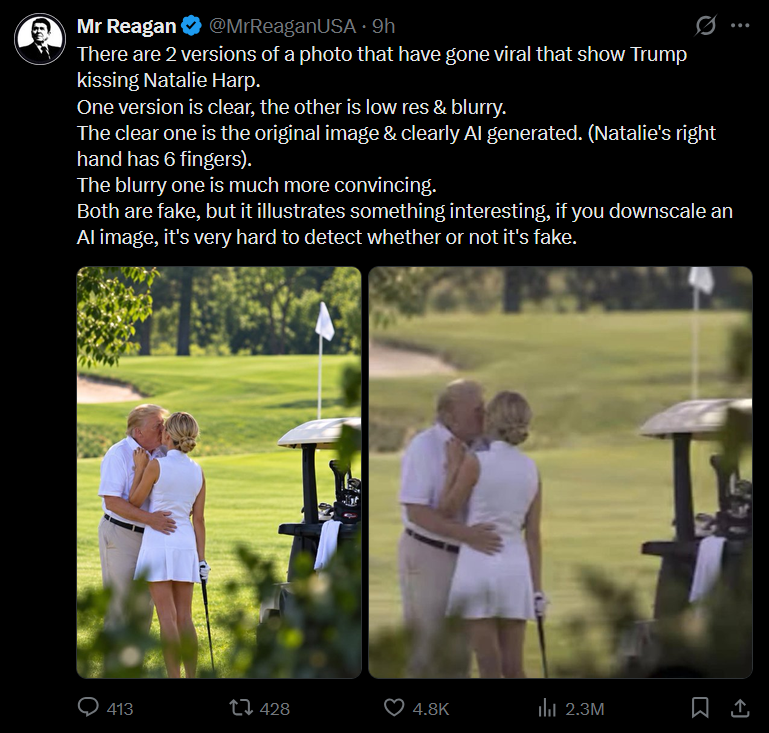Click the blue verified badge

pyautogui.click(x=192, y=26)
